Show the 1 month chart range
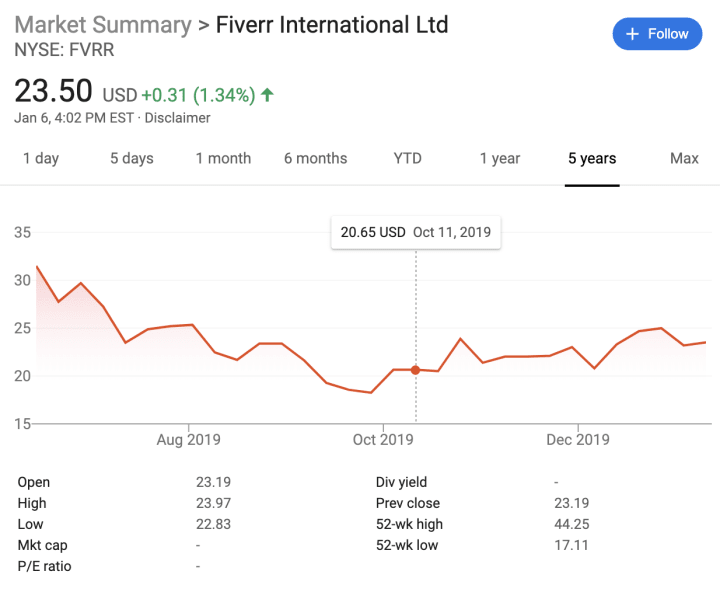The width and height of the screenshot is (720, 599). (x=223, y=158)
